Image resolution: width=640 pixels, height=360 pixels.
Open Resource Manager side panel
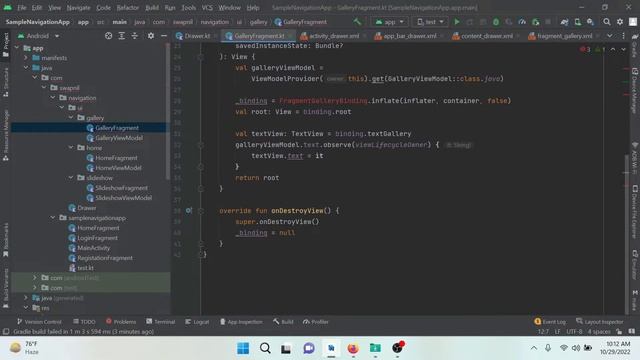[x=6, y=135]
